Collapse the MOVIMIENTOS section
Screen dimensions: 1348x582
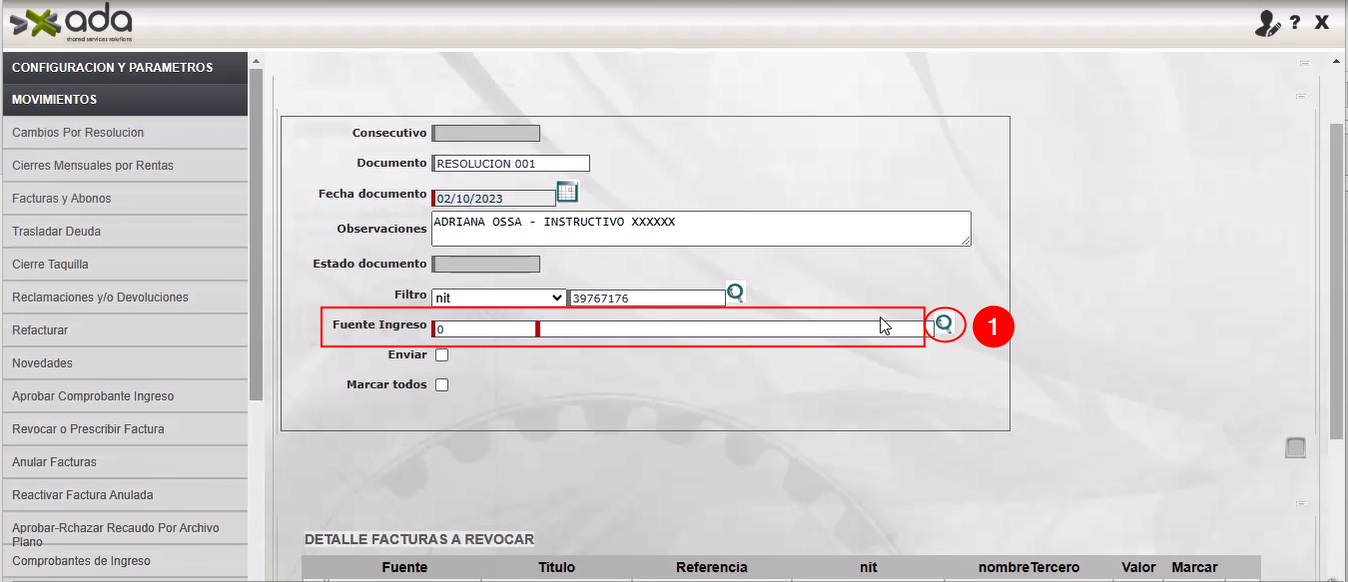124,100
